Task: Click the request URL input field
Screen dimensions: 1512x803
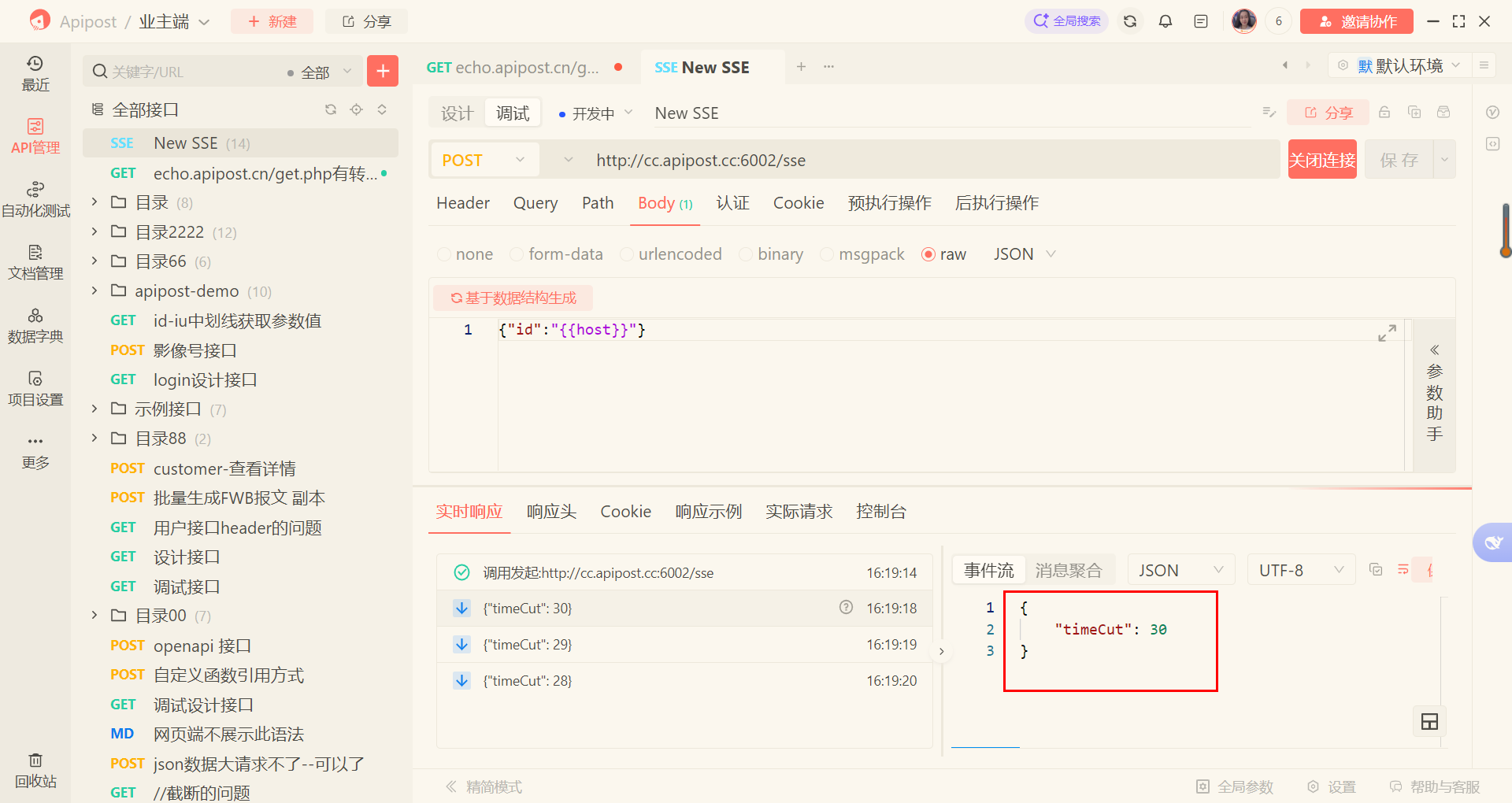Action: pyautogui.click(x=933, y=160)
